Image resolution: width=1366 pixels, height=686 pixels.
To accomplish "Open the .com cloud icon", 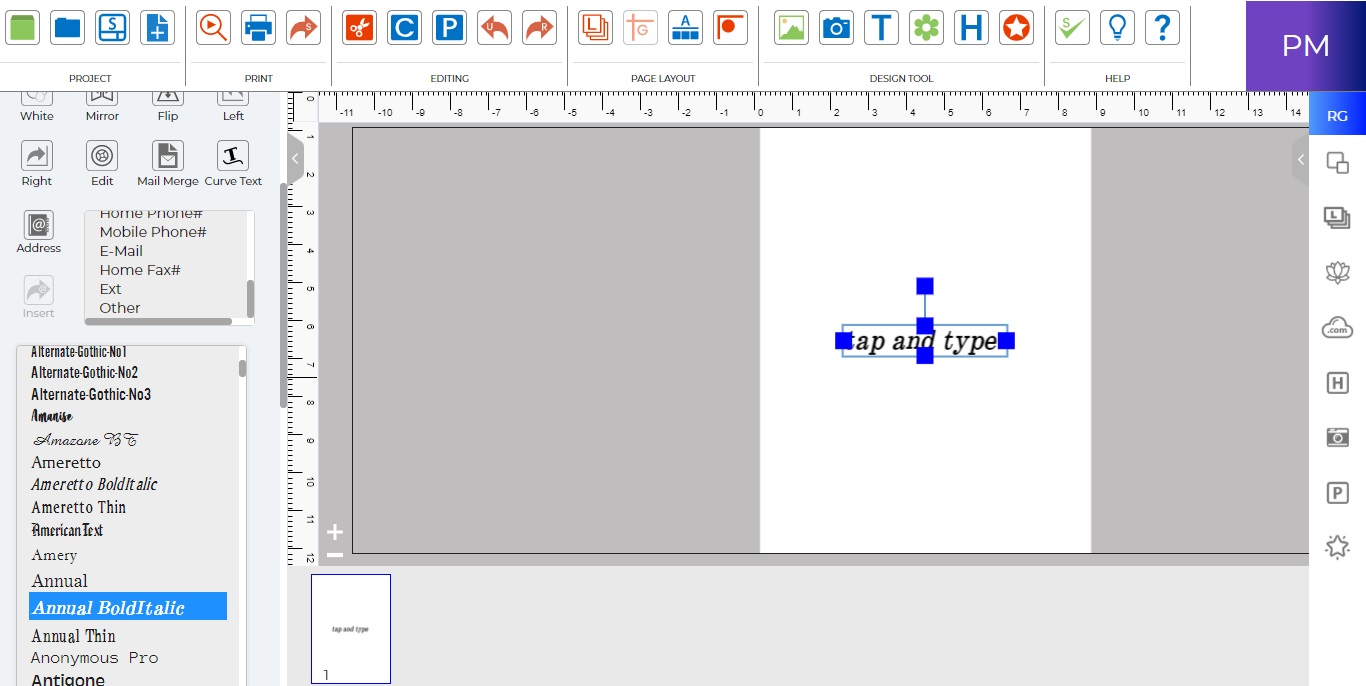I will (1337, 327).
